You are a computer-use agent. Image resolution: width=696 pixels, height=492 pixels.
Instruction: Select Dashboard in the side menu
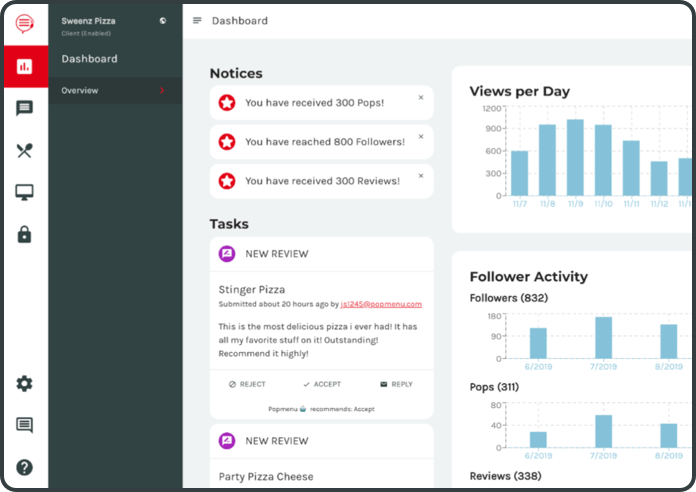90,59
